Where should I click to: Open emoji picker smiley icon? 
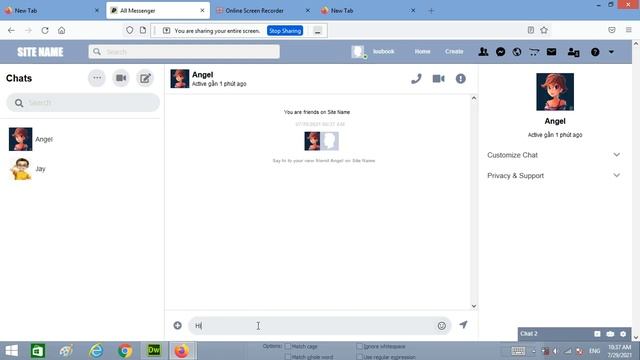click(442, 326)
